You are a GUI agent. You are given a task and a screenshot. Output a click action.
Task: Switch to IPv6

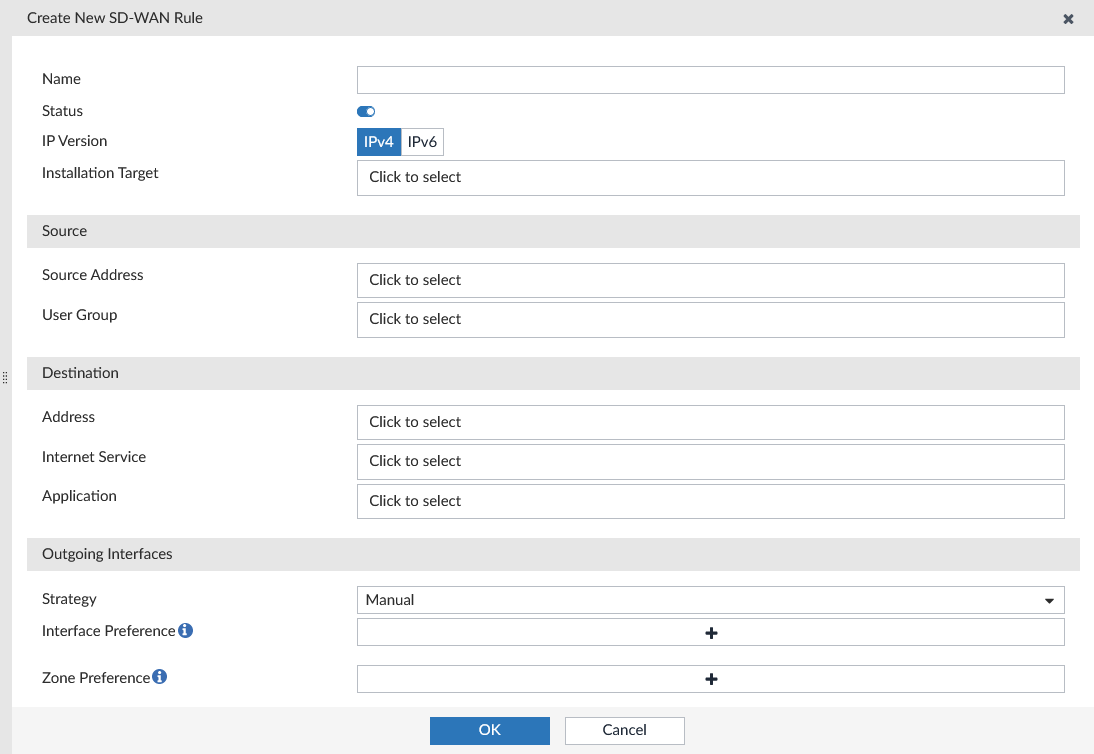click(421, 141)
